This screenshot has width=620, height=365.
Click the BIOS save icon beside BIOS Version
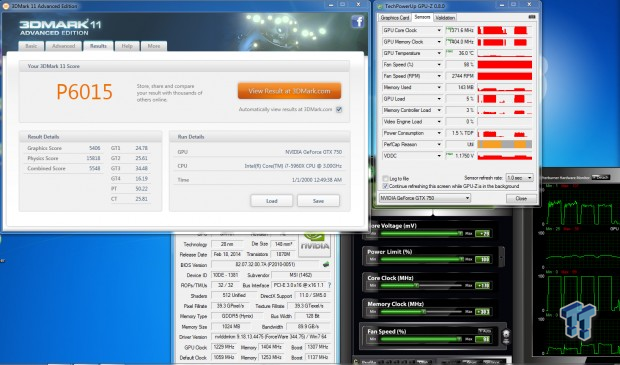click(326, 264)
